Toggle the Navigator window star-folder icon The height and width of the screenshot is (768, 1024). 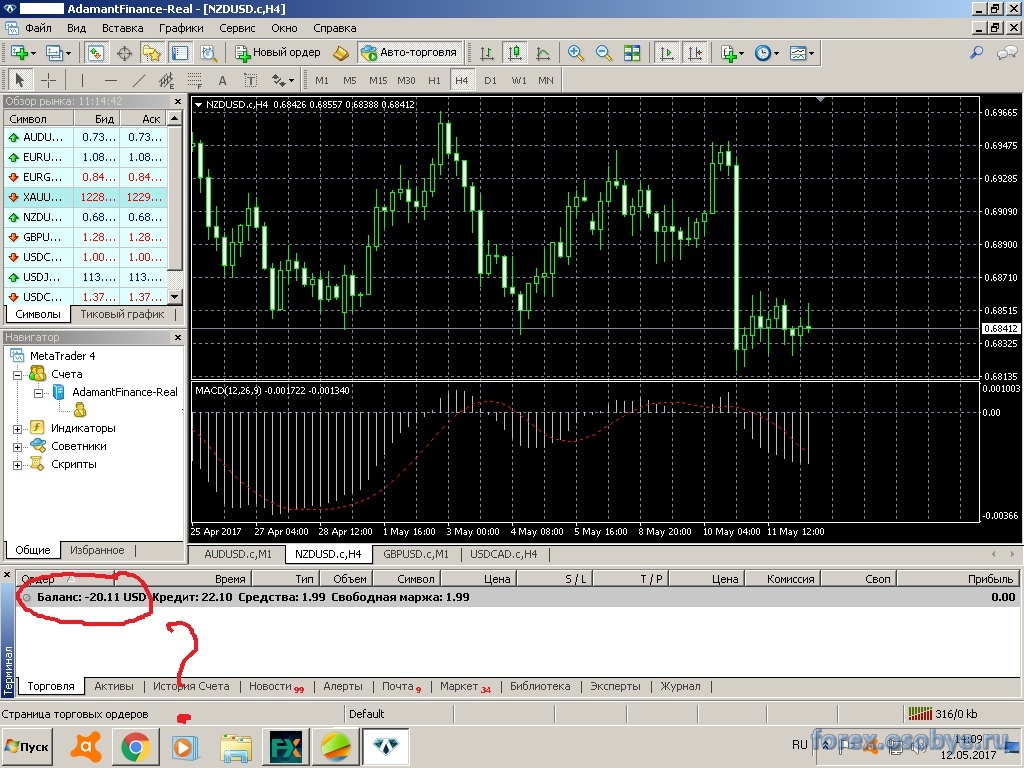pyautogui.click(x=152, y=53)
